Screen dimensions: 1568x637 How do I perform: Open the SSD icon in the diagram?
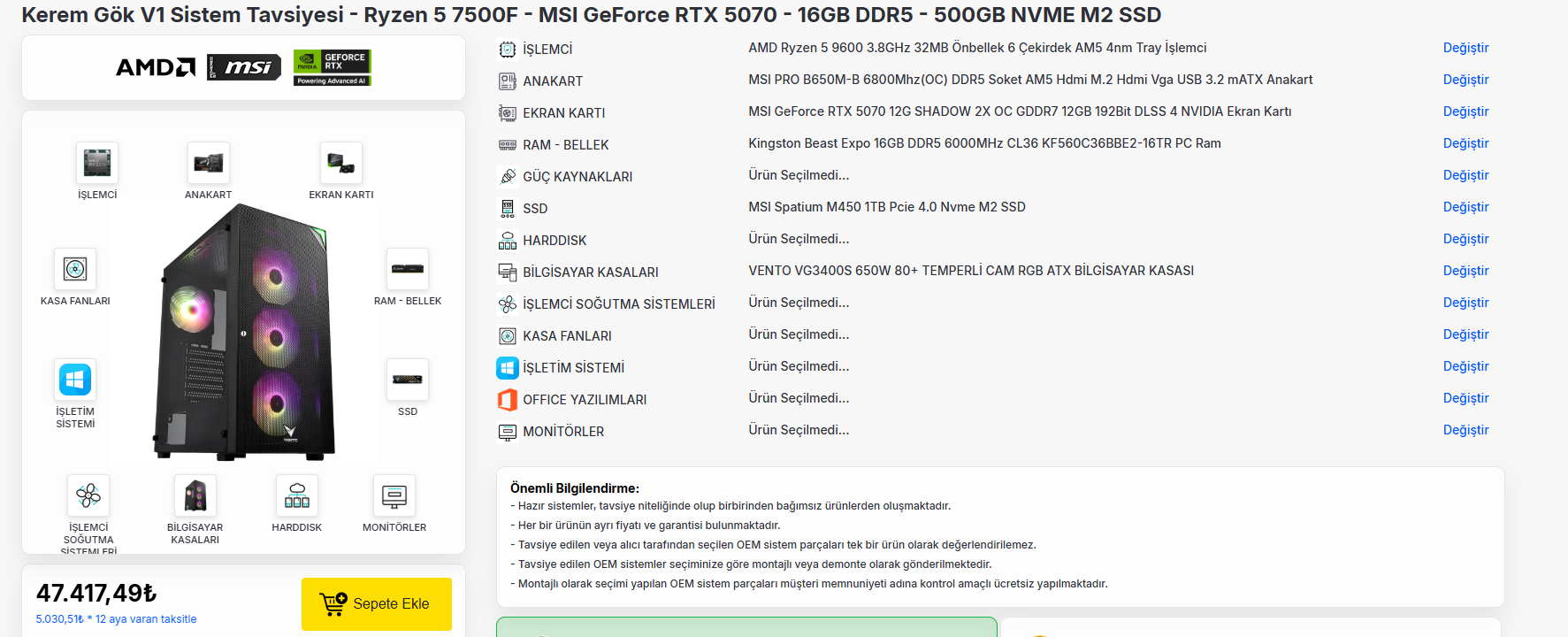[x=408, y=380]
